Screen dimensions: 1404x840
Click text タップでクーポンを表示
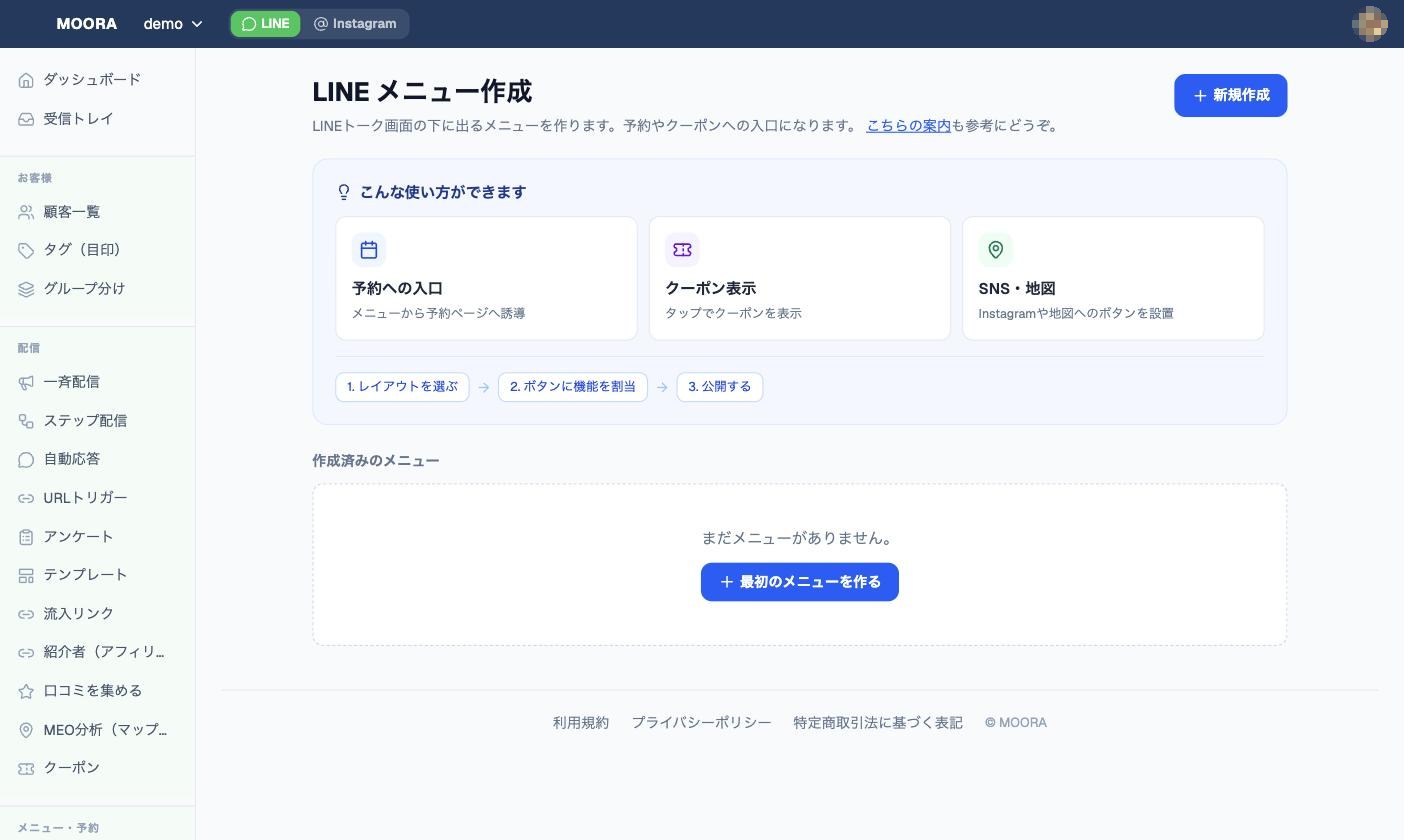tap(733, 314)
